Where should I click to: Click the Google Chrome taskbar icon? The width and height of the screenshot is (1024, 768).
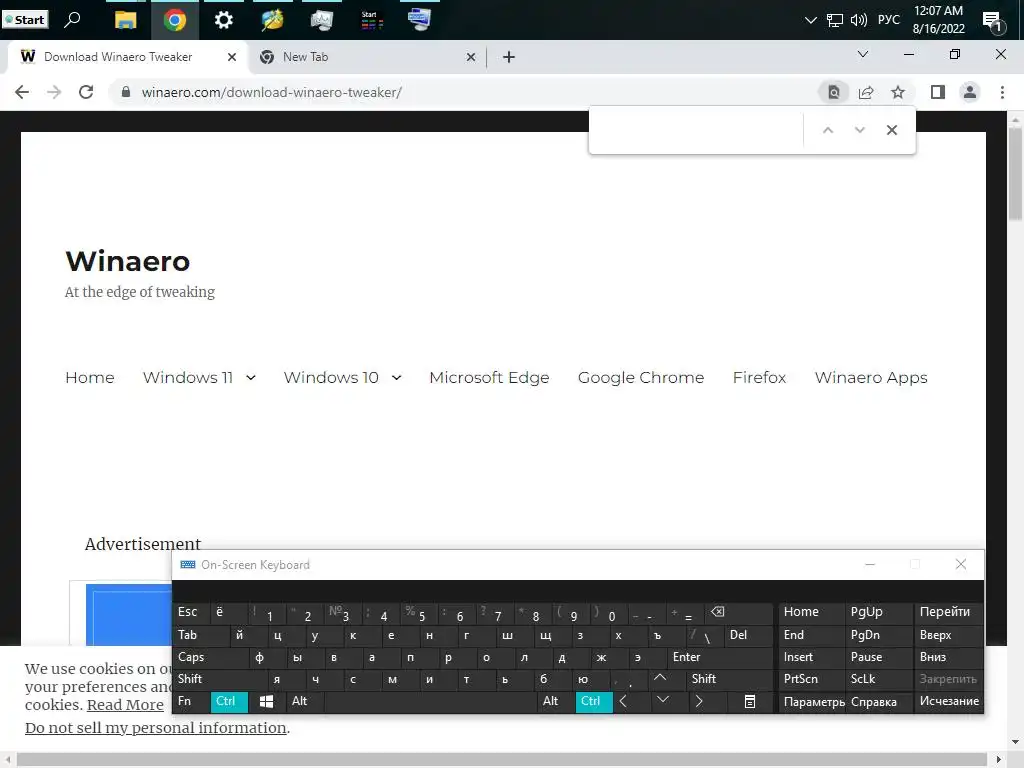click(174, 20)
